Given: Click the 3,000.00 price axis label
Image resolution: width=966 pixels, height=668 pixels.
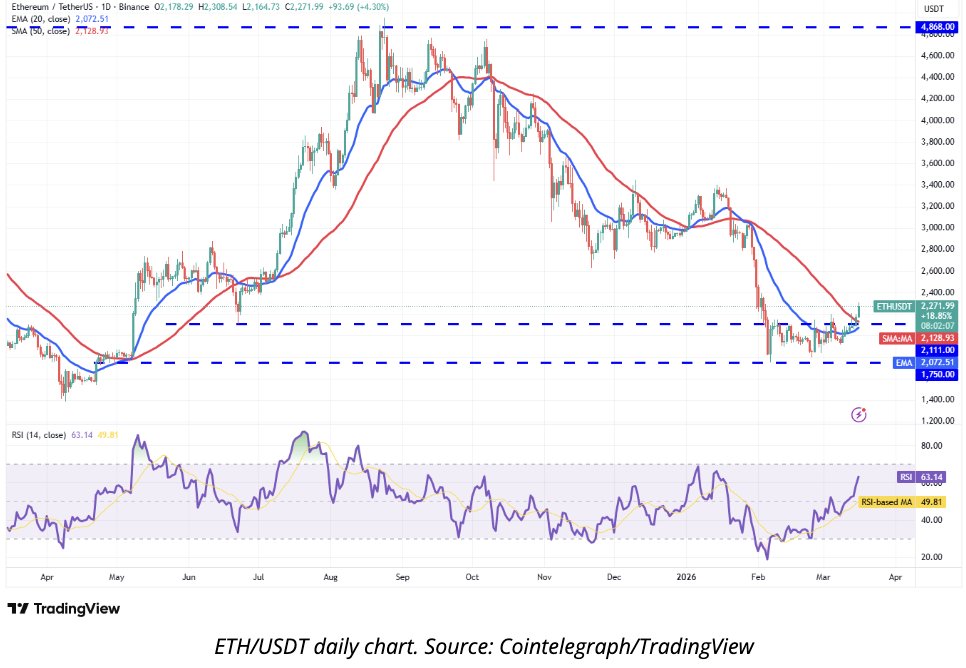Looking at the screenshot, I should tap(938, 227).
